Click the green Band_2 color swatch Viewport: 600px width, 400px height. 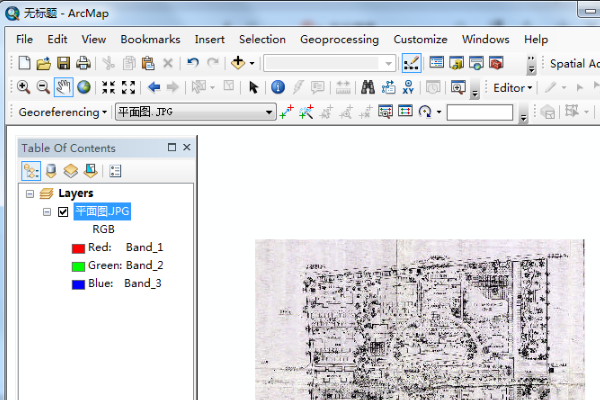click(x=78, y=266)
